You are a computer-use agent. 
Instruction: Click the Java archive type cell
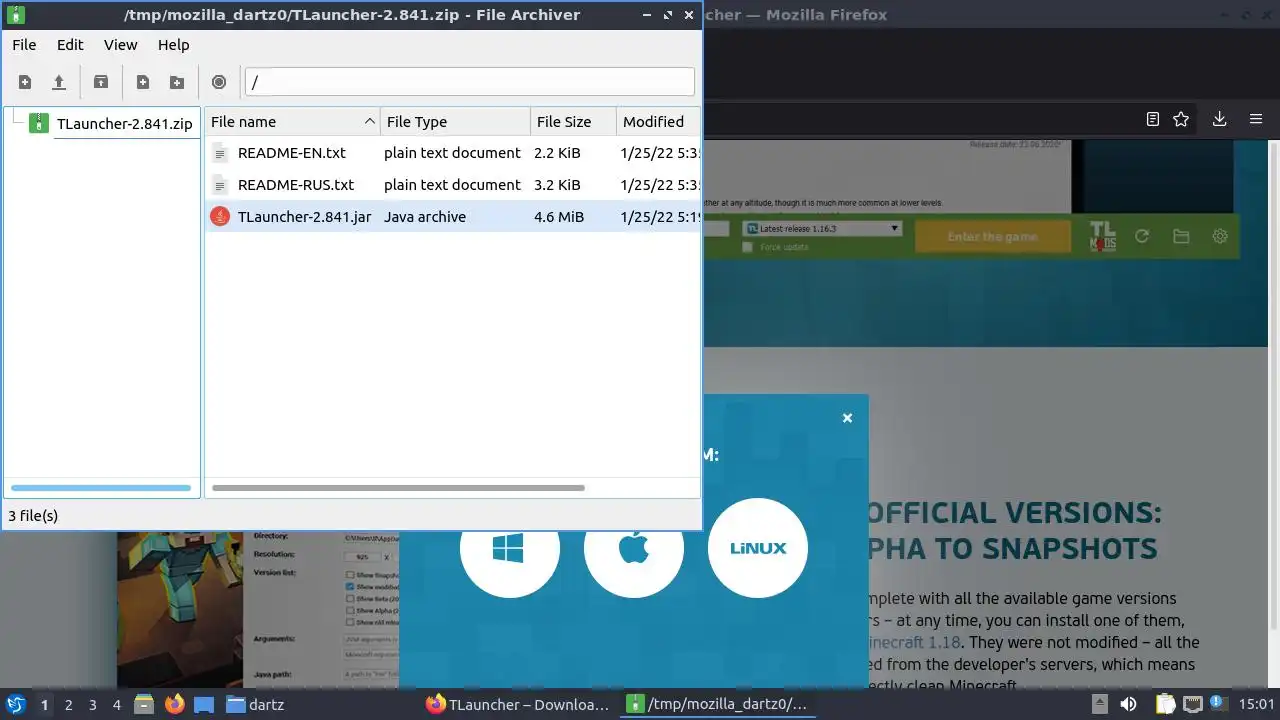pyautogui.click(x=425, y=217)
